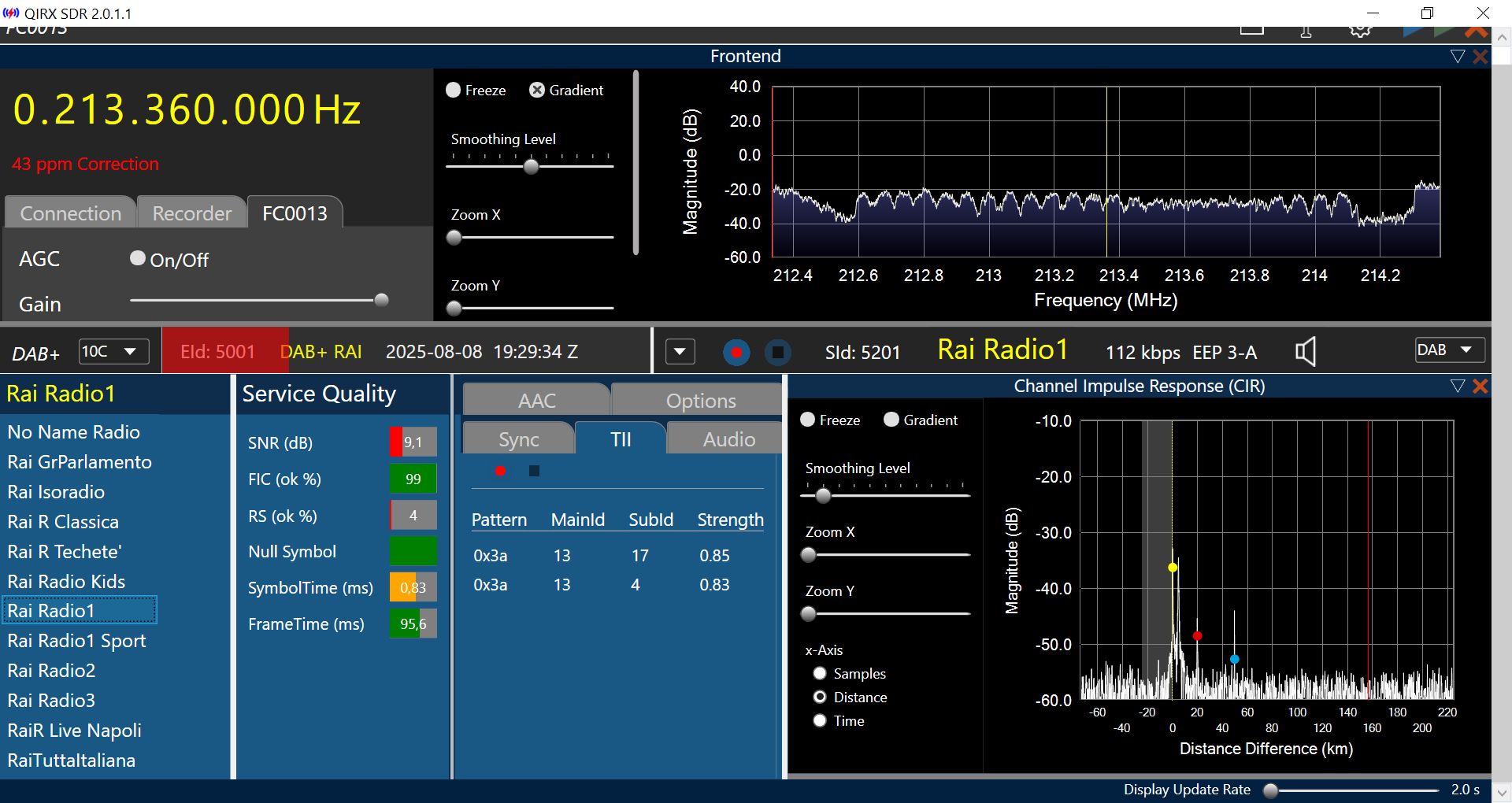Select the Samples x-Axis option
The width and height of the screenshot is (1512, 803).
[820, 673]
